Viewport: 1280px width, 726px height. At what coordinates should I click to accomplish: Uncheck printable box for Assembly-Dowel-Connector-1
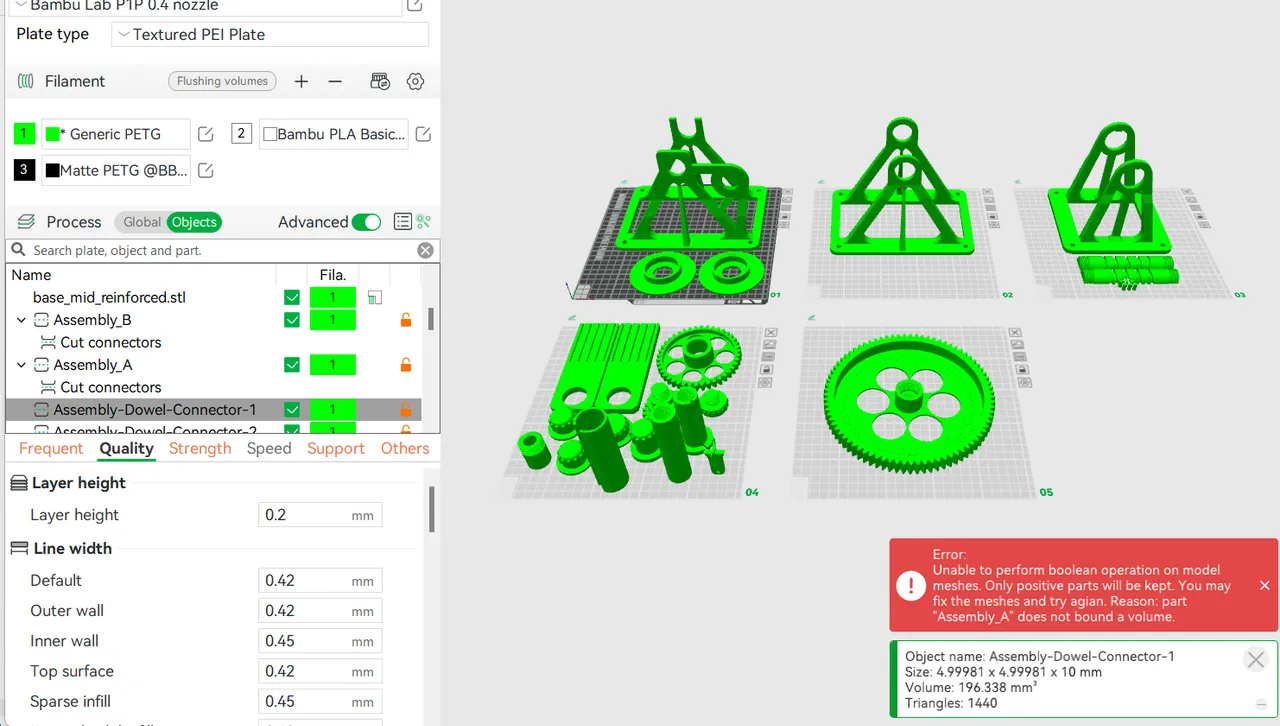292,410
